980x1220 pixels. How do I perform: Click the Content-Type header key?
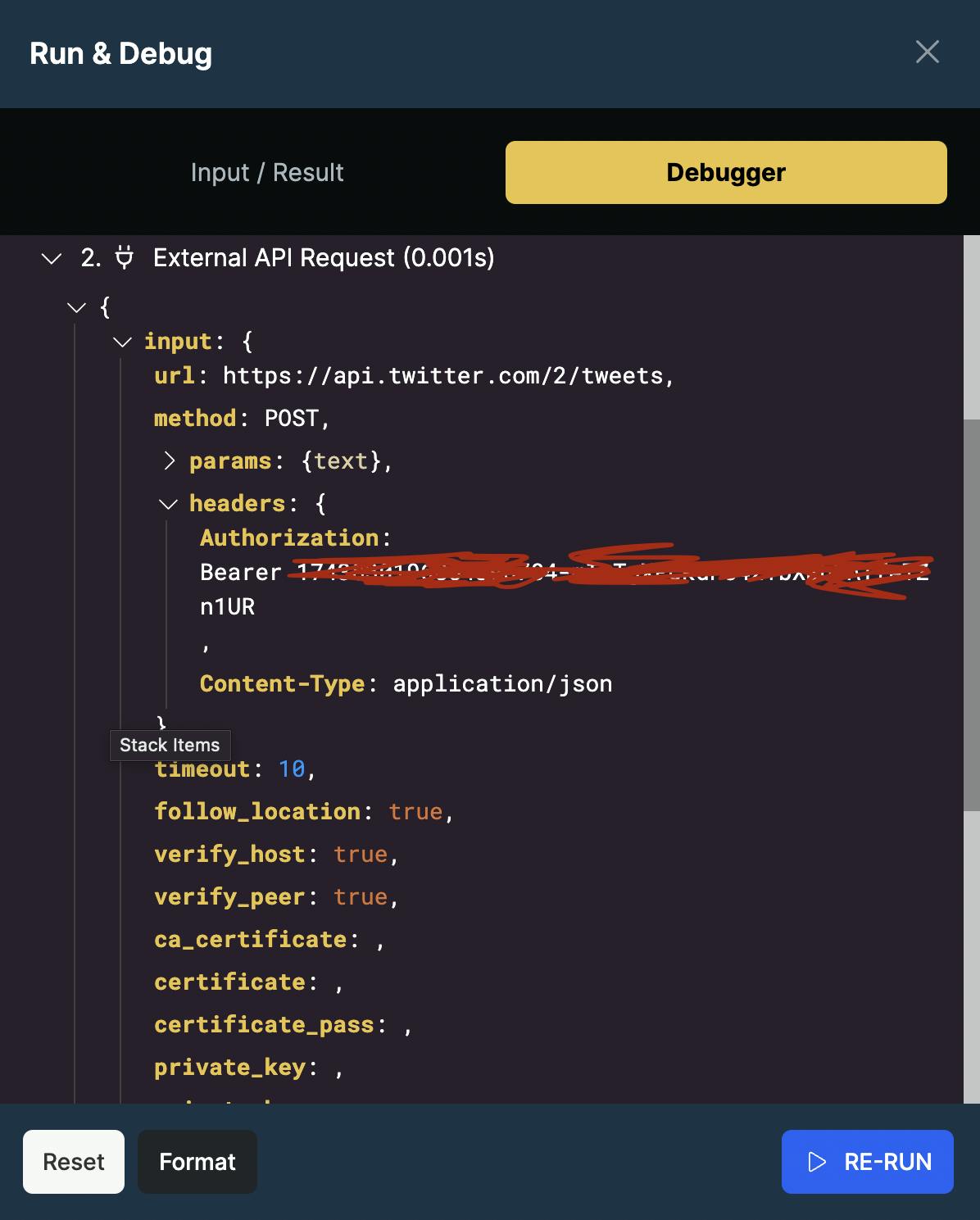(x=282, y=683)
